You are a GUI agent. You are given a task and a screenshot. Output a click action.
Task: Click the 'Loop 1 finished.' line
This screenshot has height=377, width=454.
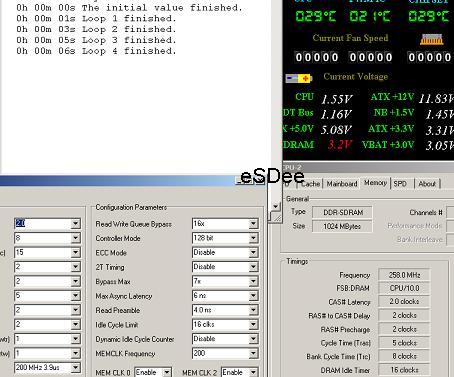tap(129, 19)
